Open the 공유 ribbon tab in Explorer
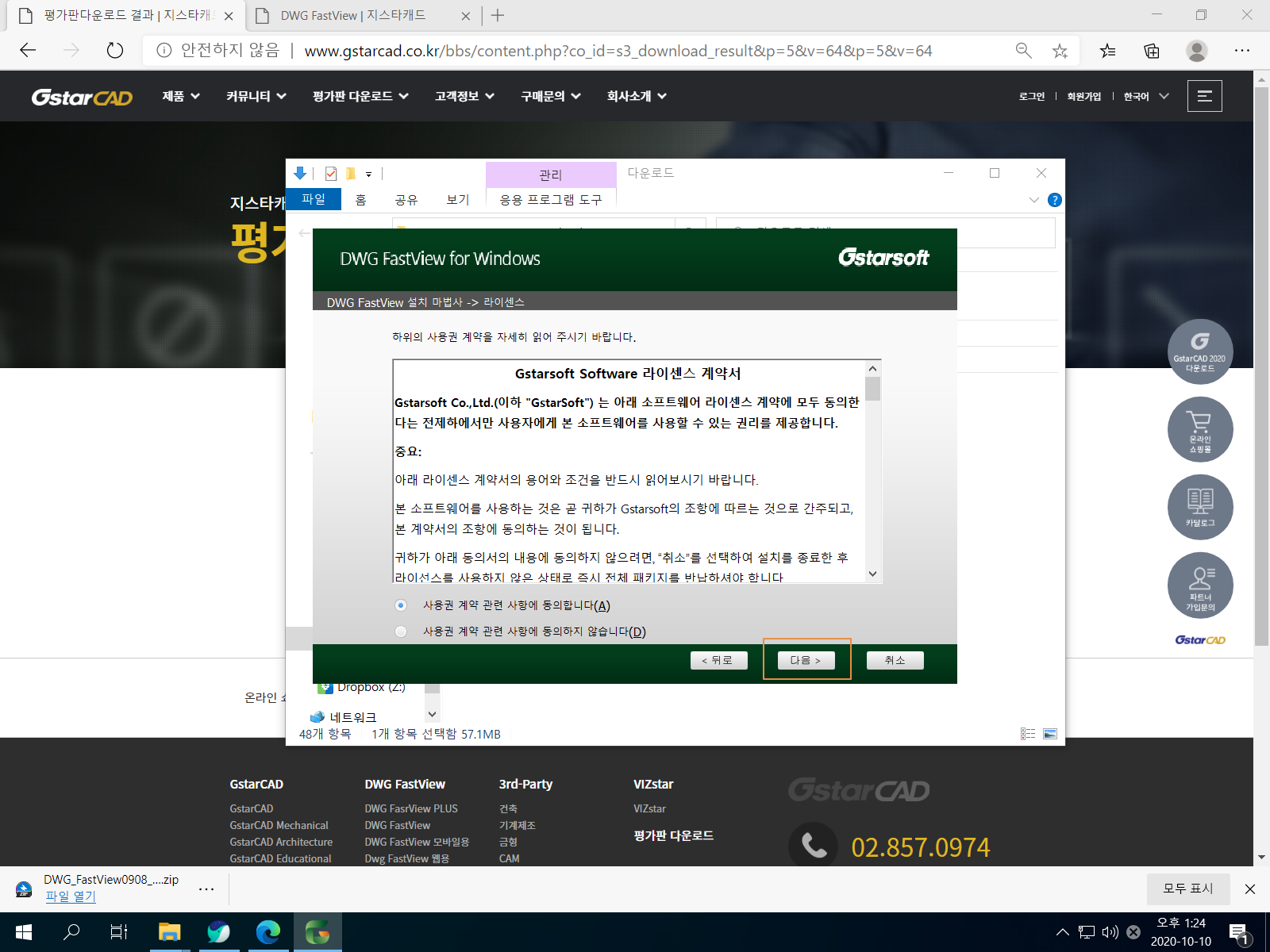Screen dimensions: 1270x952 click(x=406, y=200)
